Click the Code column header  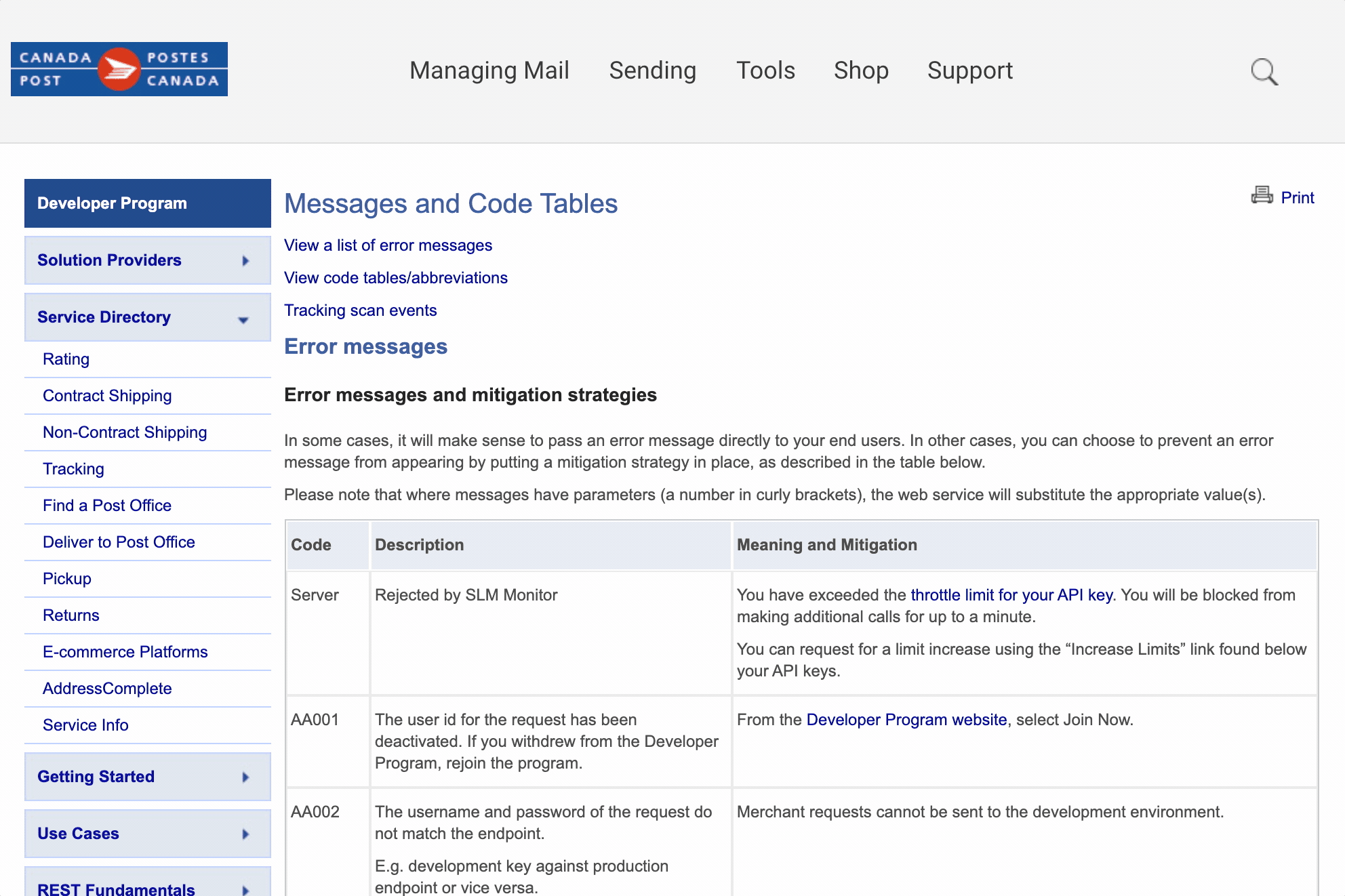[x=328, y=545]
